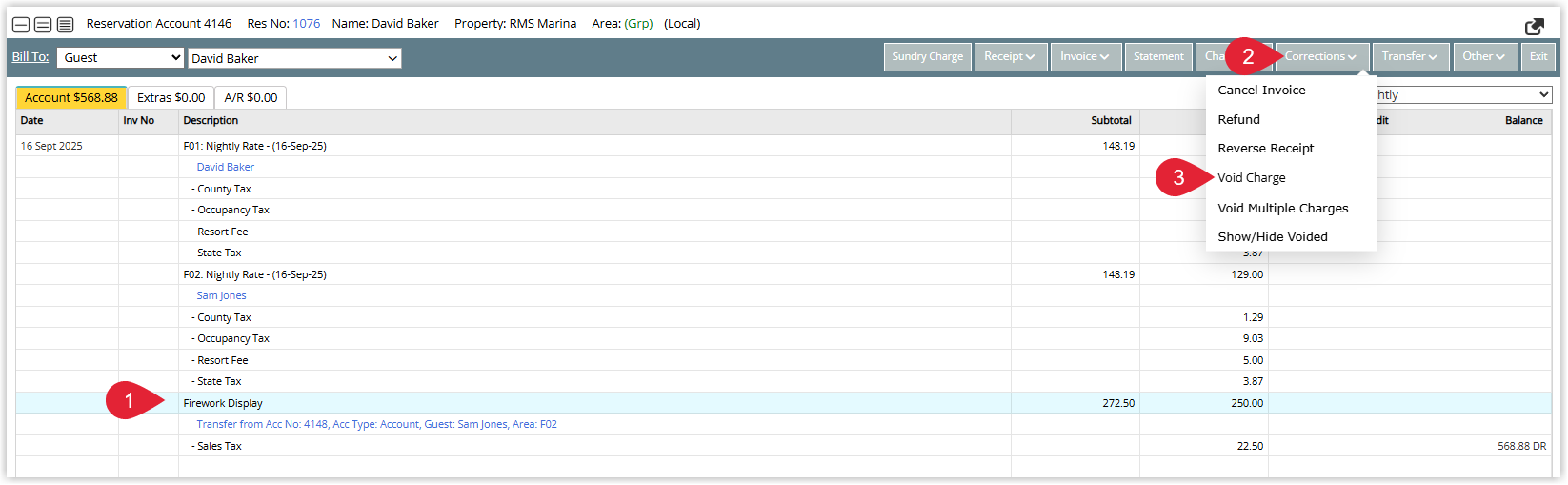Click Transfer from Acc No 4148 link
This screenshot has height=485, width=1568.
(x=376, y=424)
